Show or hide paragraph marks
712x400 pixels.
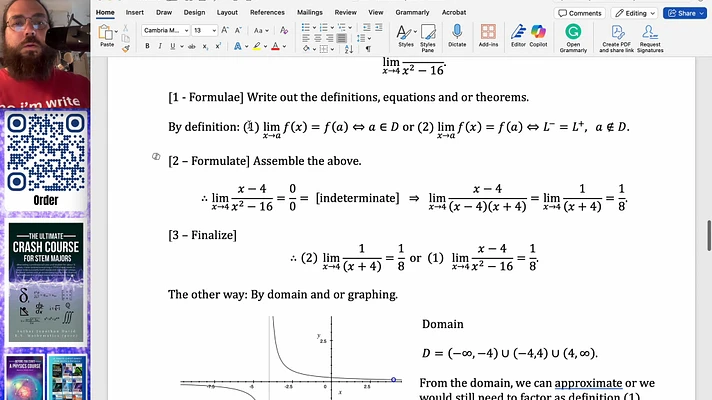pyautogui.click(x=368, y=49)
